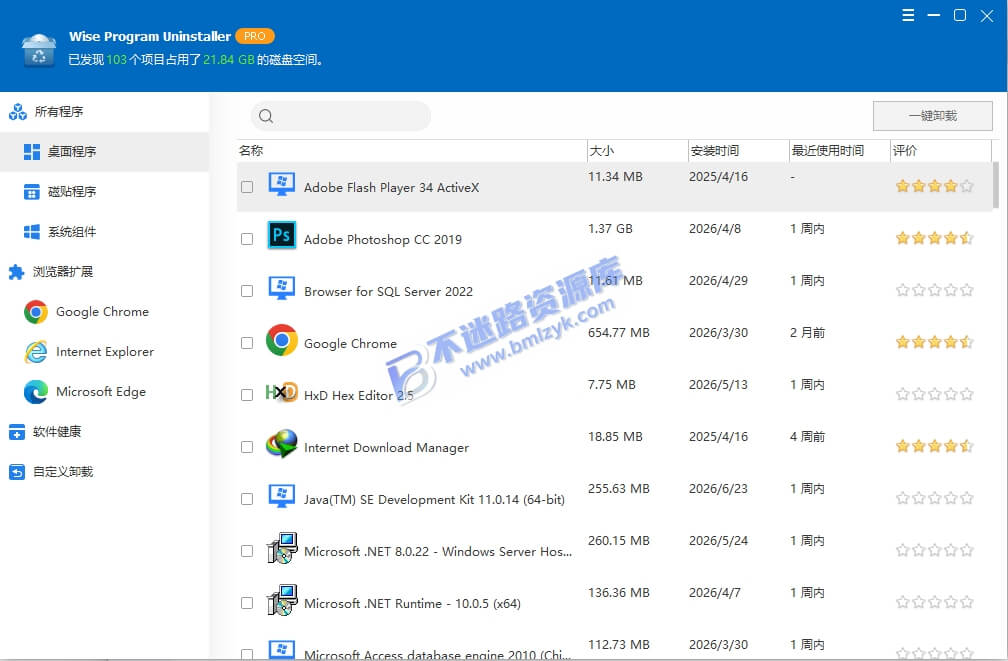Click the PRO badge
Screen dimensions: 1008x661
[255, 36]
